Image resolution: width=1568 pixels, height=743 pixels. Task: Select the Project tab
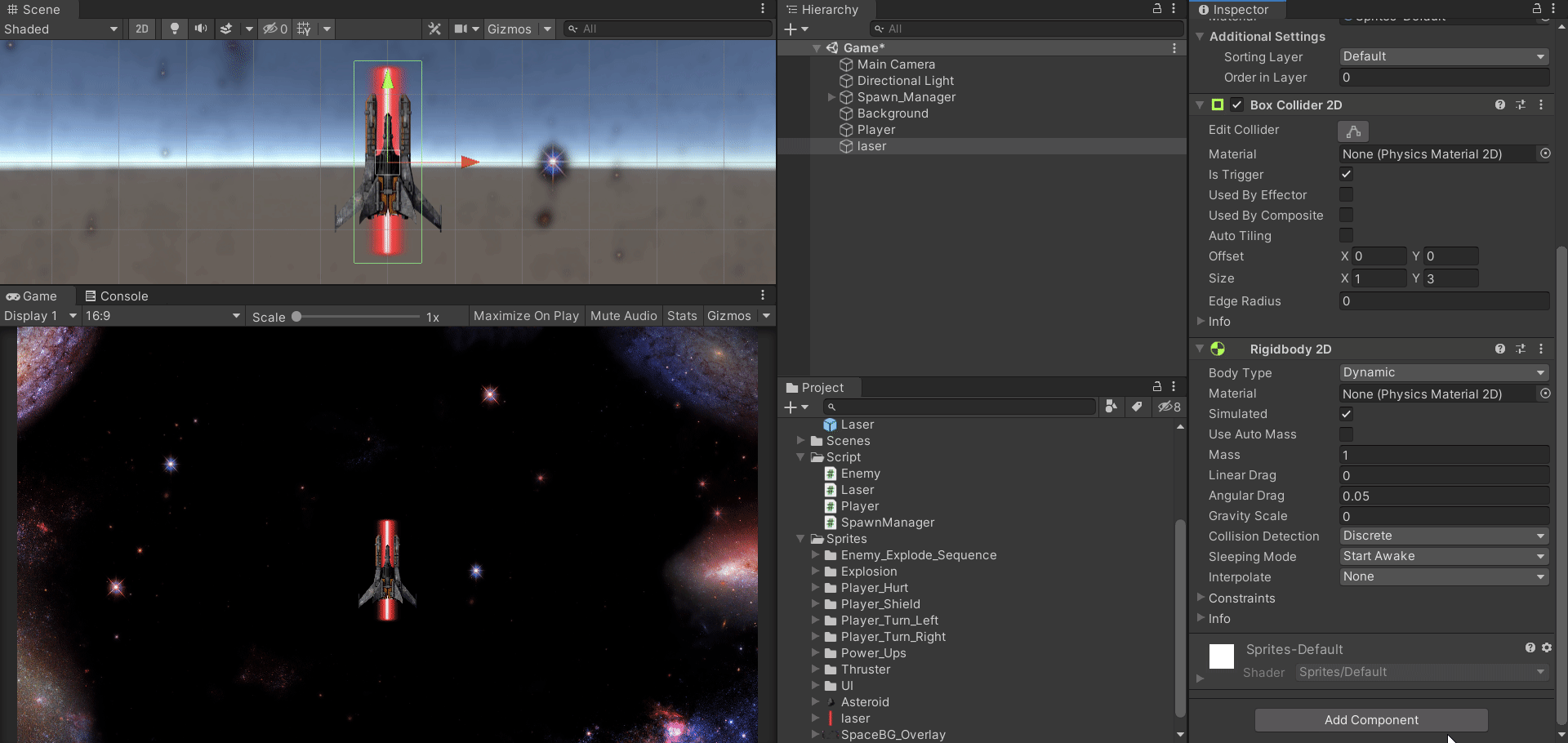pyautogui.click(x=815, y=387)
